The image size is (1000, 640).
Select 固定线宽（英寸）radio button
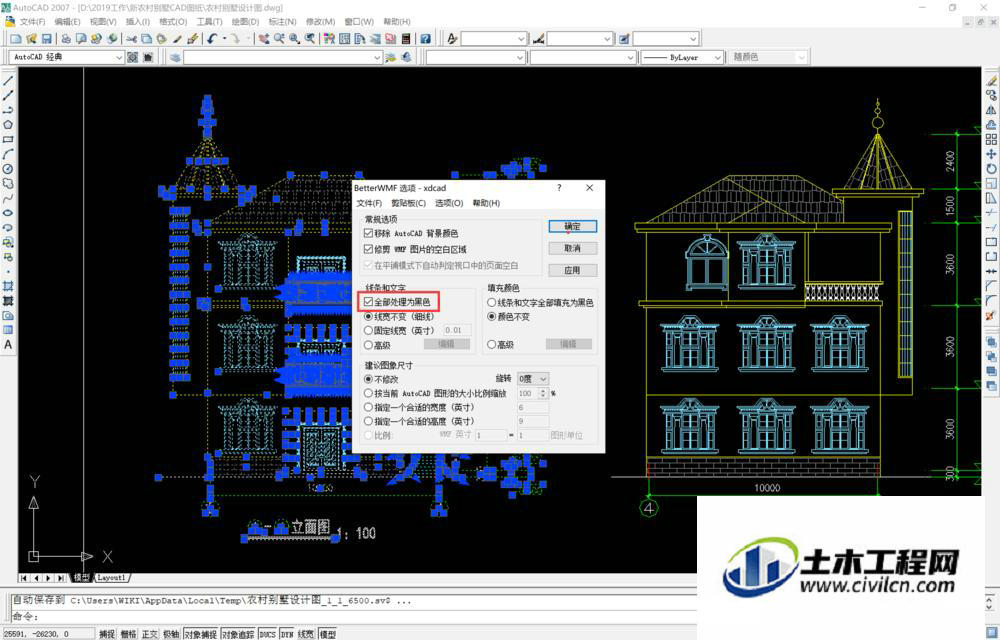(x=368, y=330)
